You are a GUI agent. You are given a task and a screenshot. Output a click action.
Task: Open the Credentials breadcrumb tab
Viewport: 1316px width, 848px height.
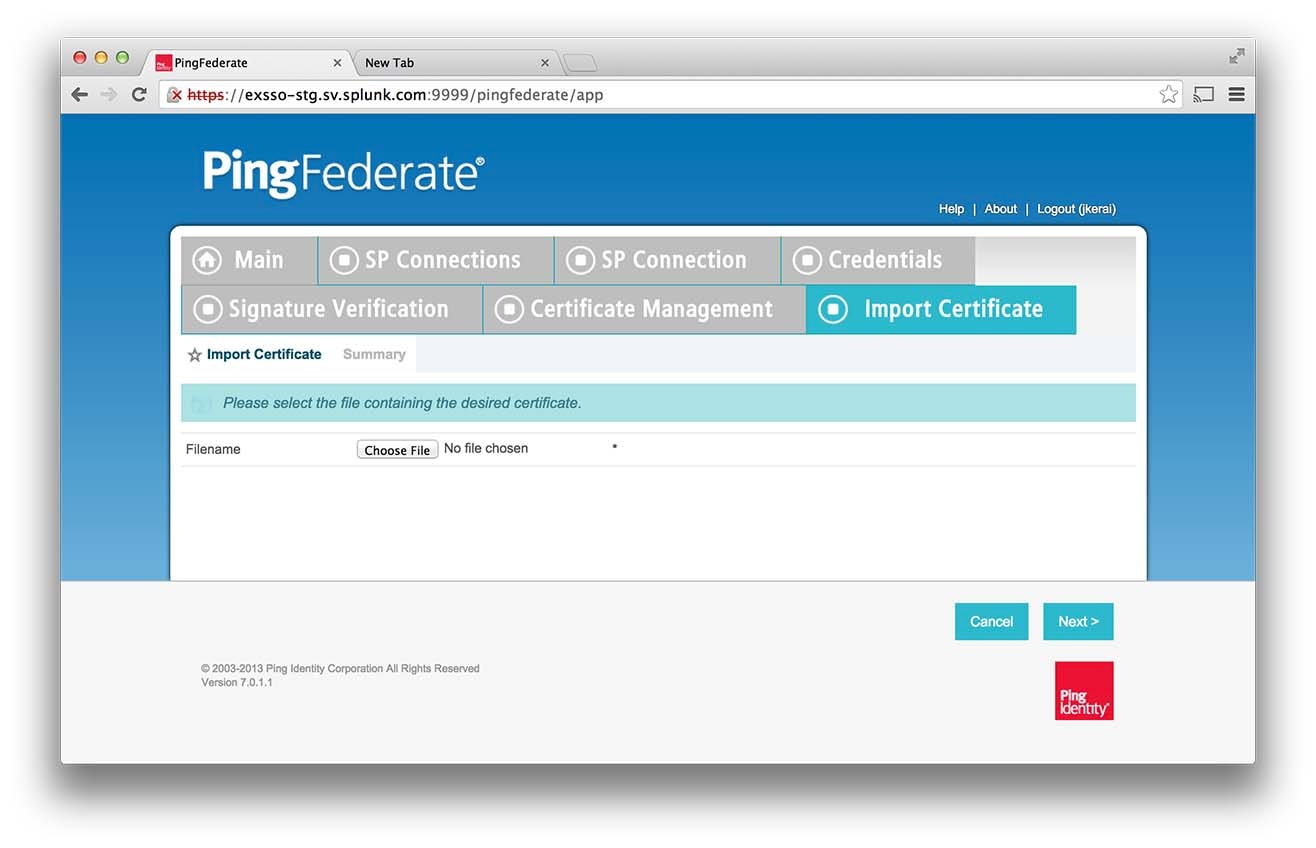click(x=878, y=260)
